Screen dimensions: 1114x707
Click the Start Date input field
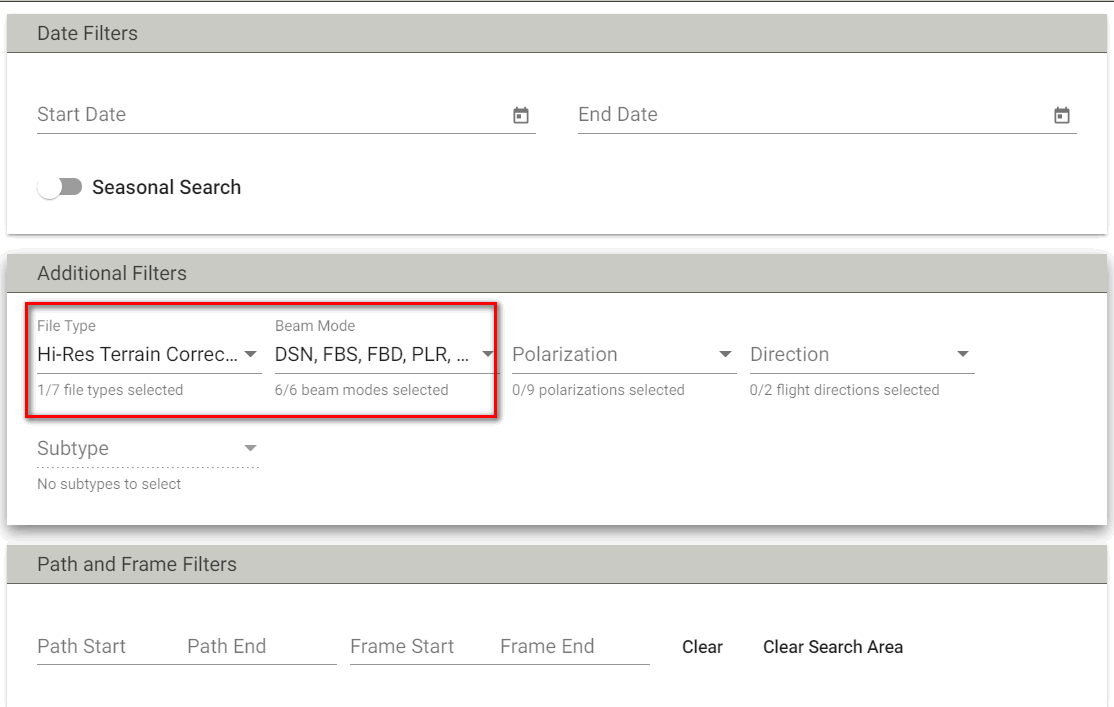click(270, 114)
